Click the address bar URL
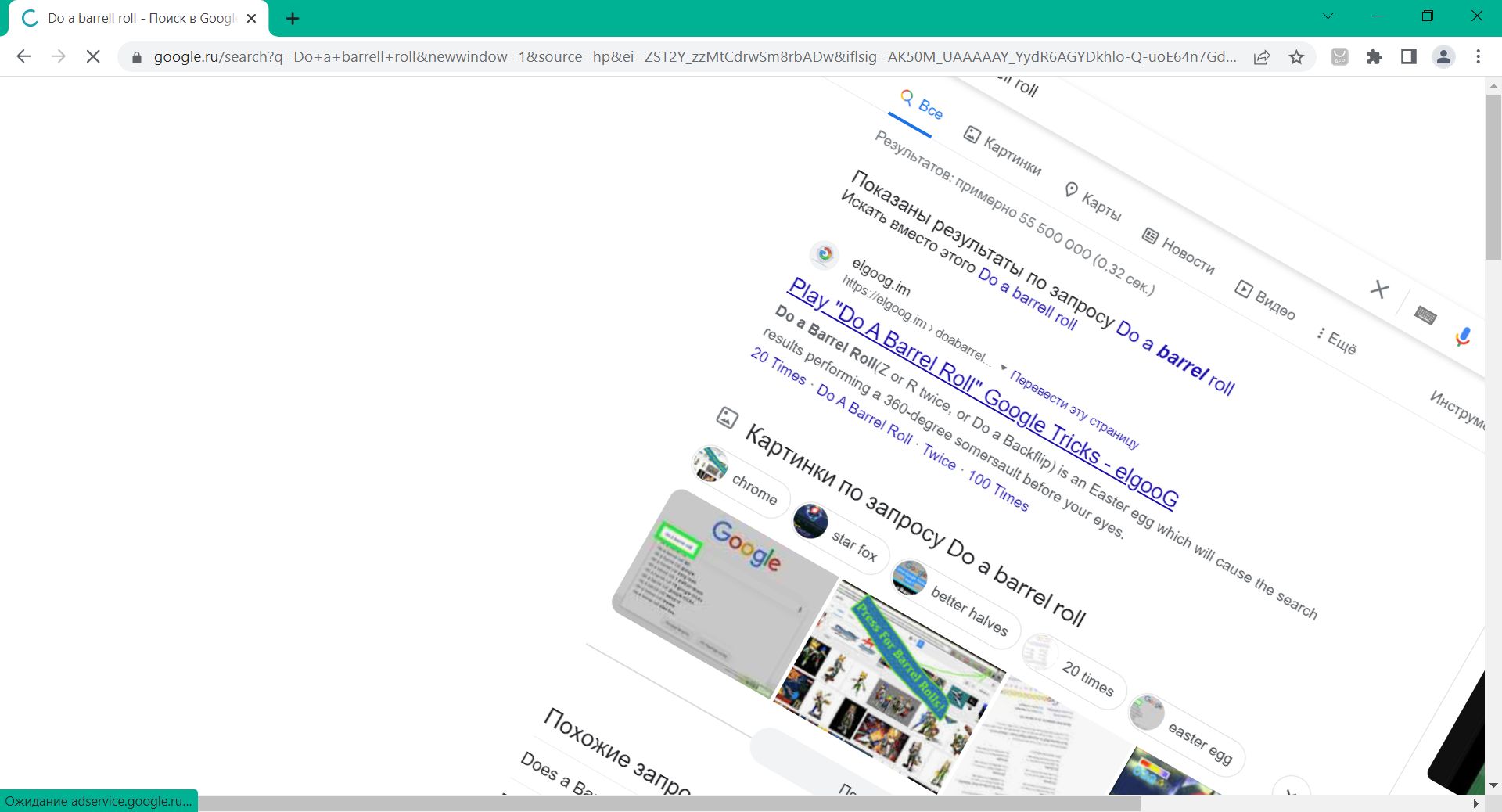 [695, 57]
